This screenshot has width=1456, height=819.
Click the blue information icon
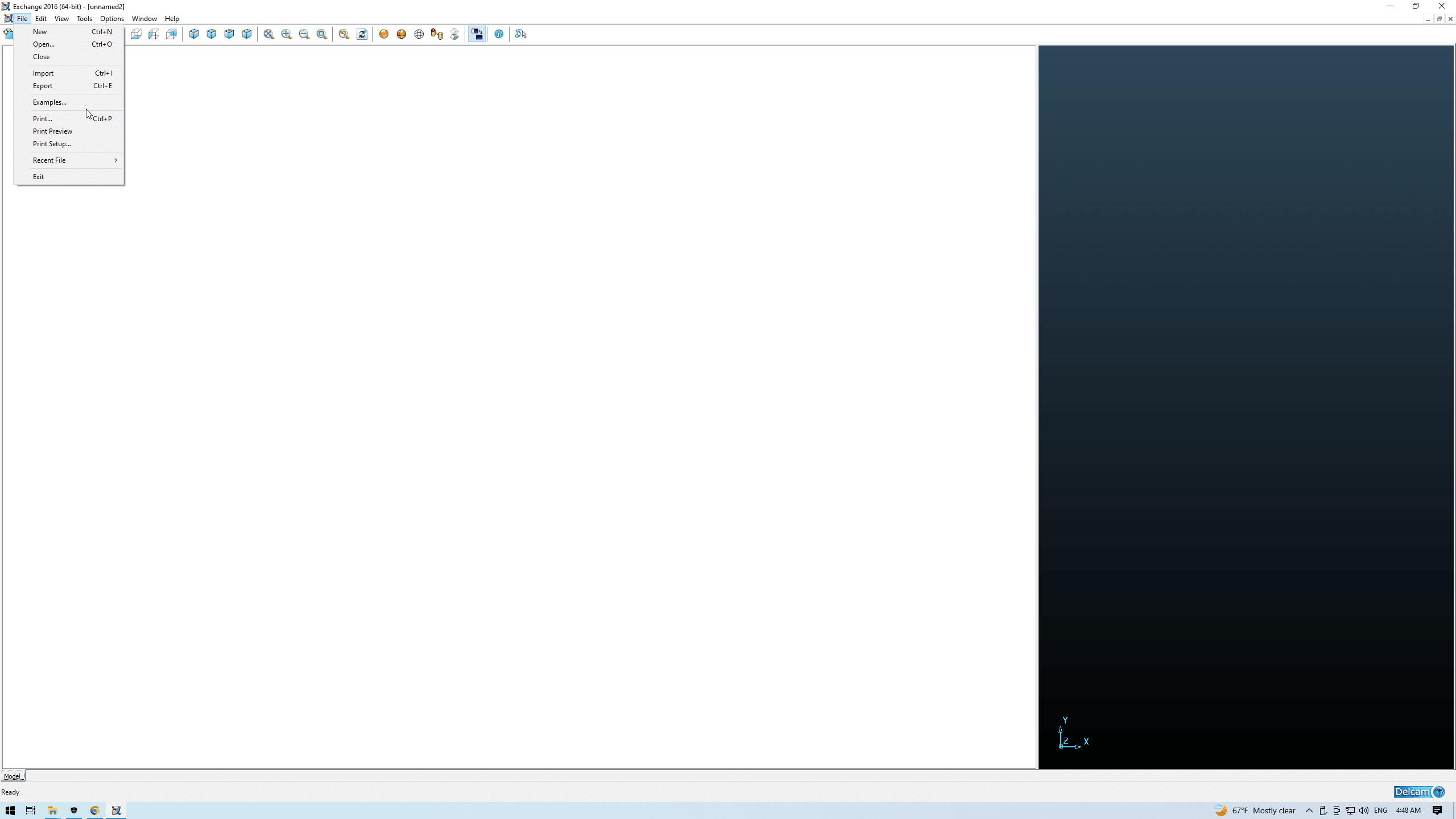(499, 34)
